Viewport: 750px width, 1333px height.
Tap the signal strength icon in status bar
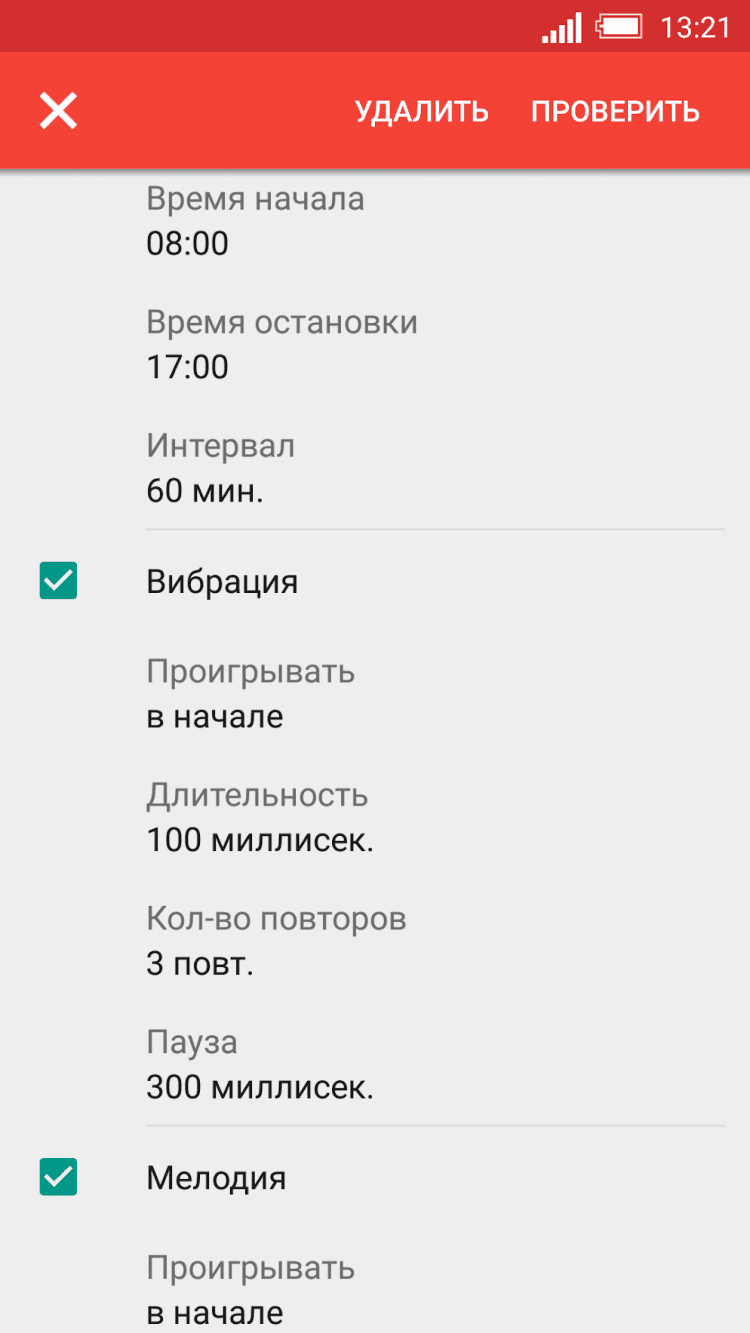561,28
